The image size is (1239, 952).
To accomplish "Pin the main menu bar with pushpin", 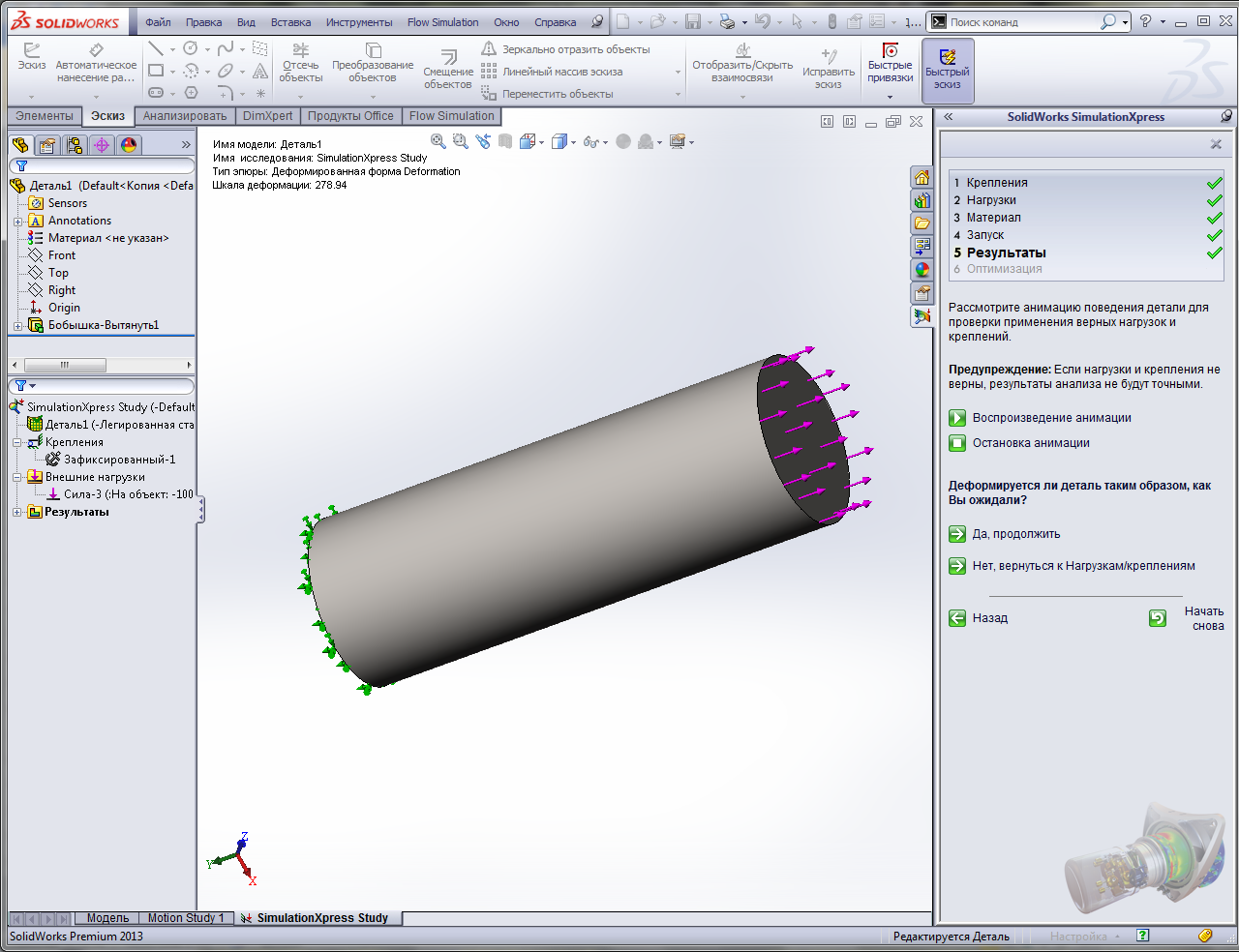I will 597,21.
